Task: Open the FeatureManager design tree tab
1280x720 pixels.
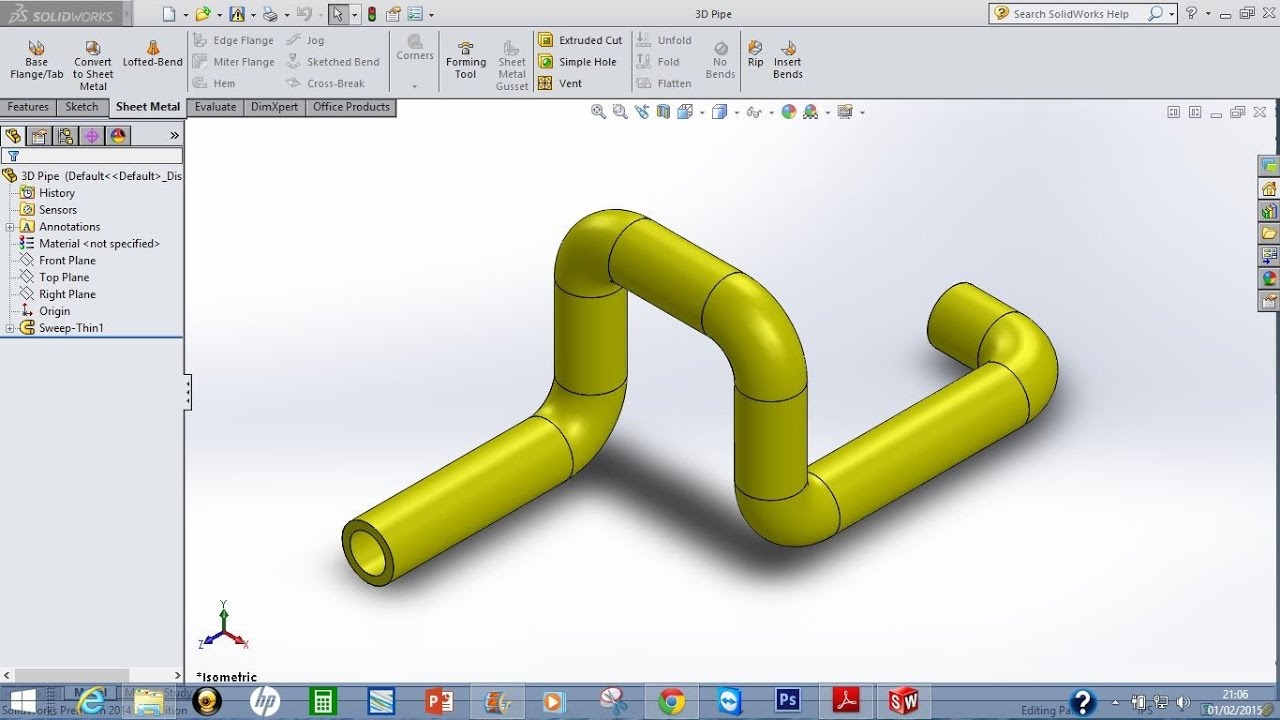Action: tap(13, 136)
